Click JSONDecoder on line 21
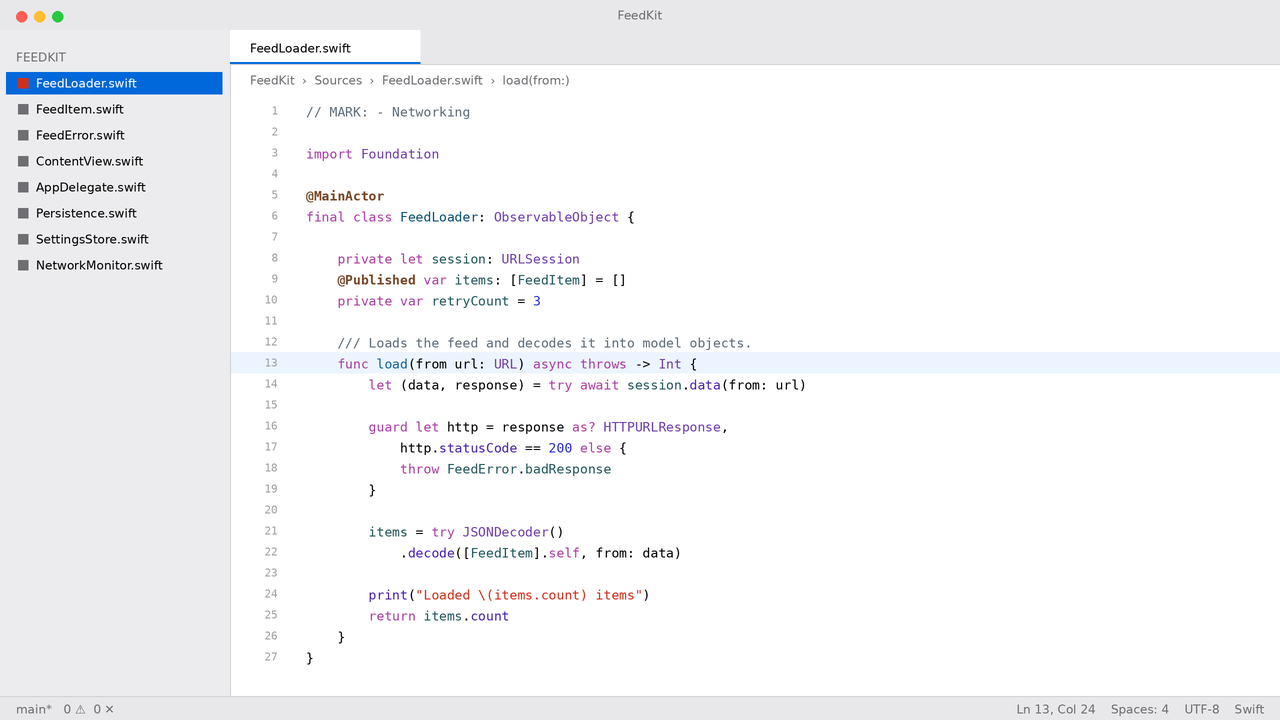Screen dimensions: 1280x720 (x=505, y=532)
